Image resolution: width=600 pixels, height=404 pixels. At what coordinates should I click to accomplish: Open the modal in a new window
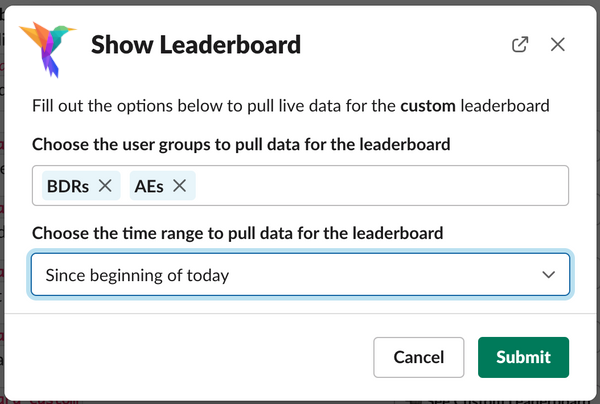[520, 44]
